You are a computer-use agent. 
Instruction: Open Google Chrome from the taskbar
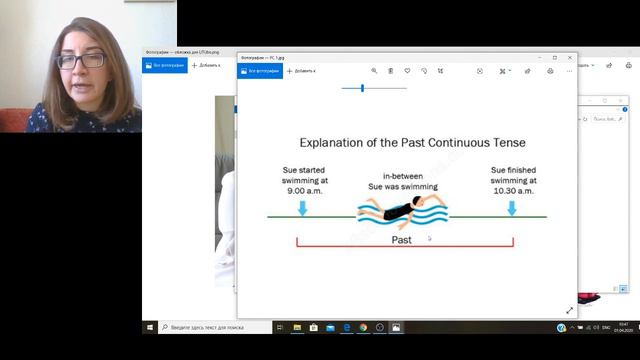(363, 327)
